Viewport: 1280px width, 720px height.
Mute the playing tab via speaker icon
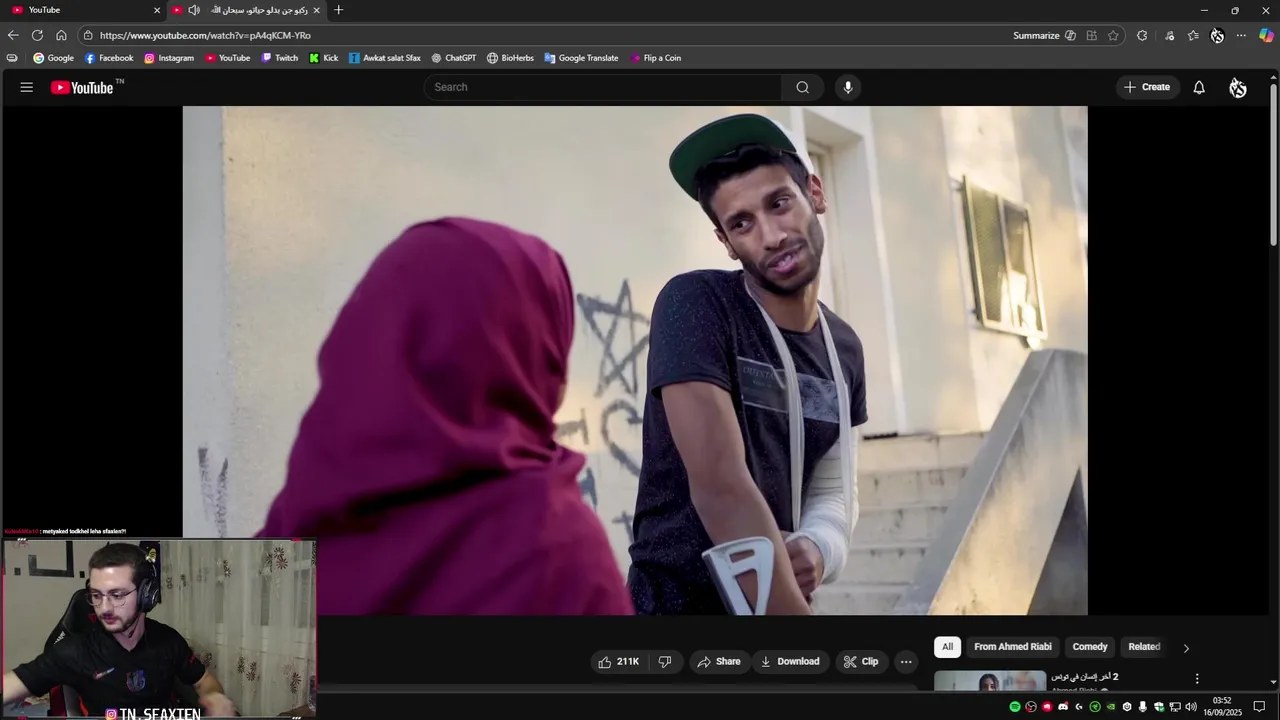pos(194,10)
